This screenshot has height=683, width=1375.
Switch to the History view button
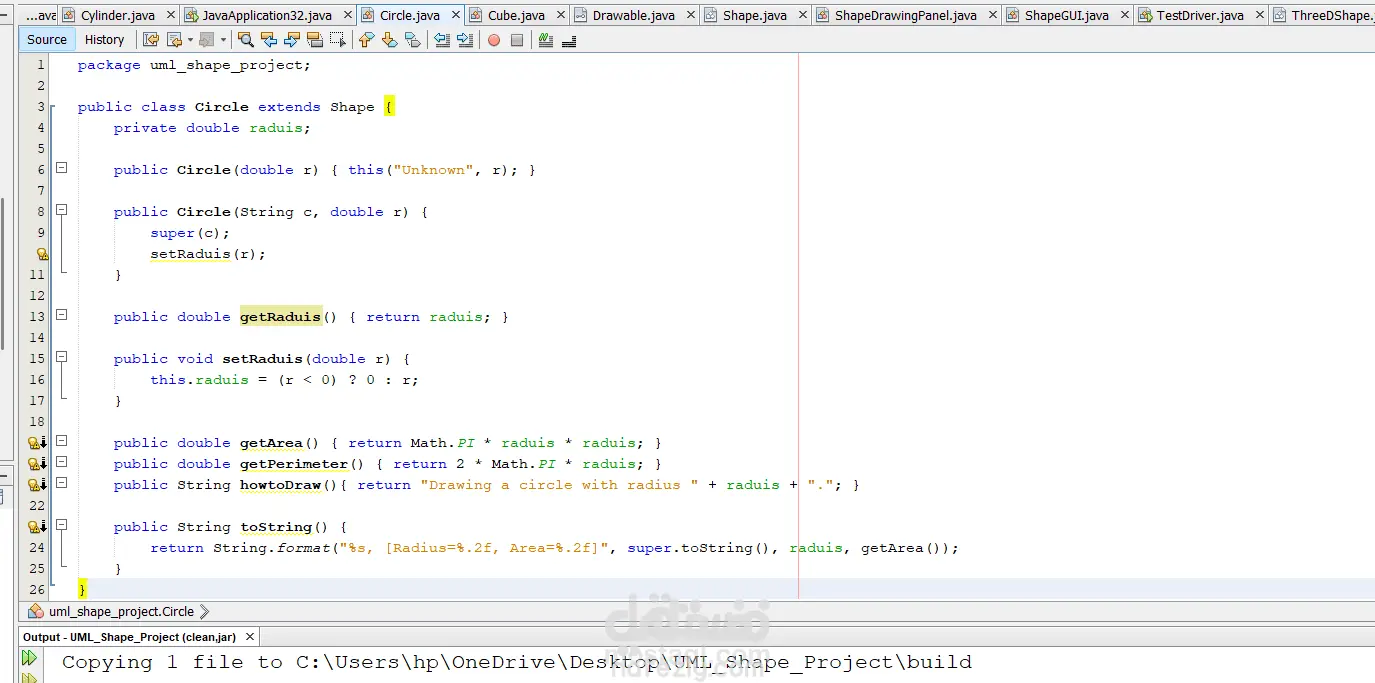[104, 40]
